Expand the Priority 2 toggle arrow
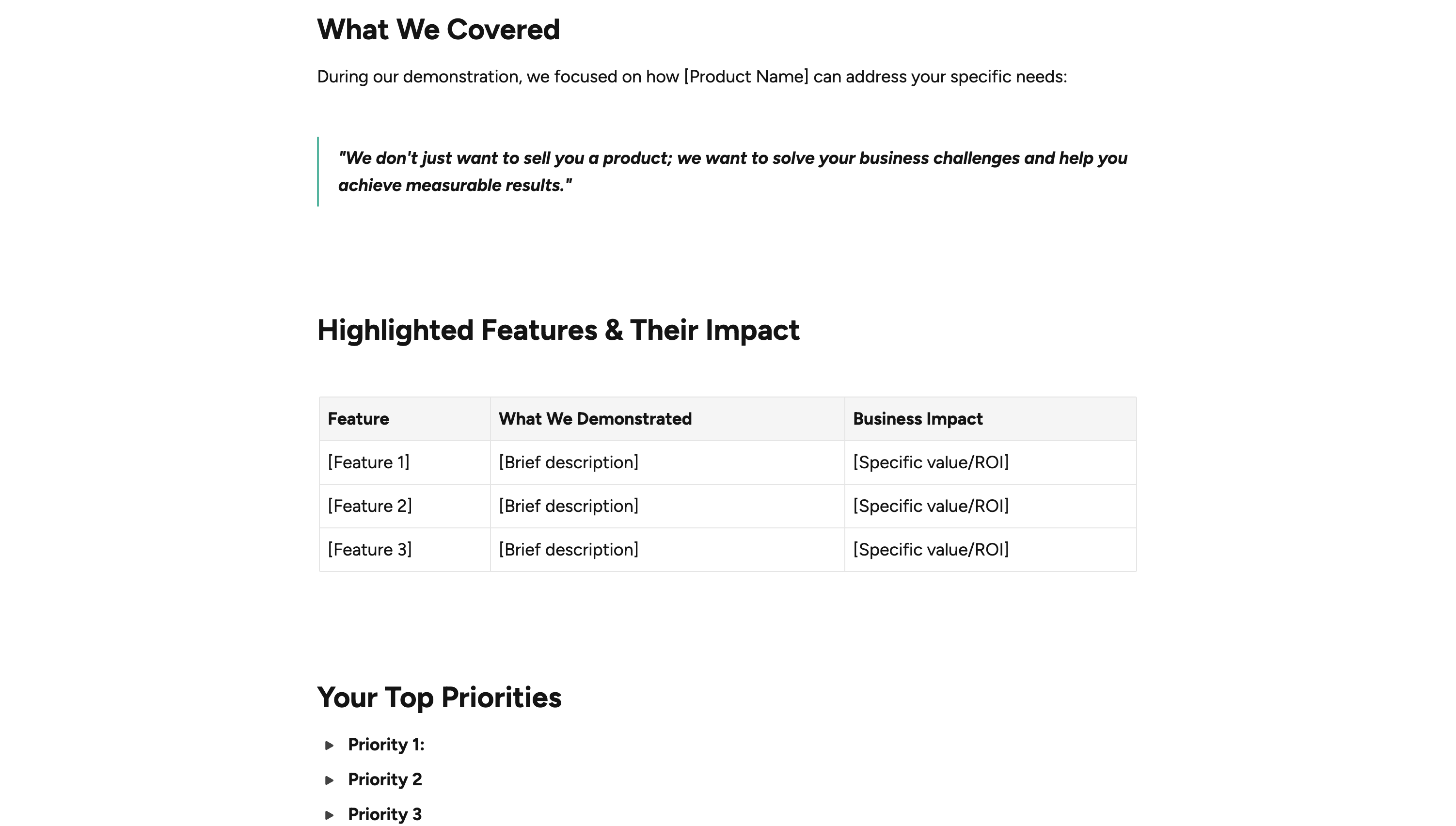Image resolution: width=1456 pixels, height=826 pixels. (329, 780)
